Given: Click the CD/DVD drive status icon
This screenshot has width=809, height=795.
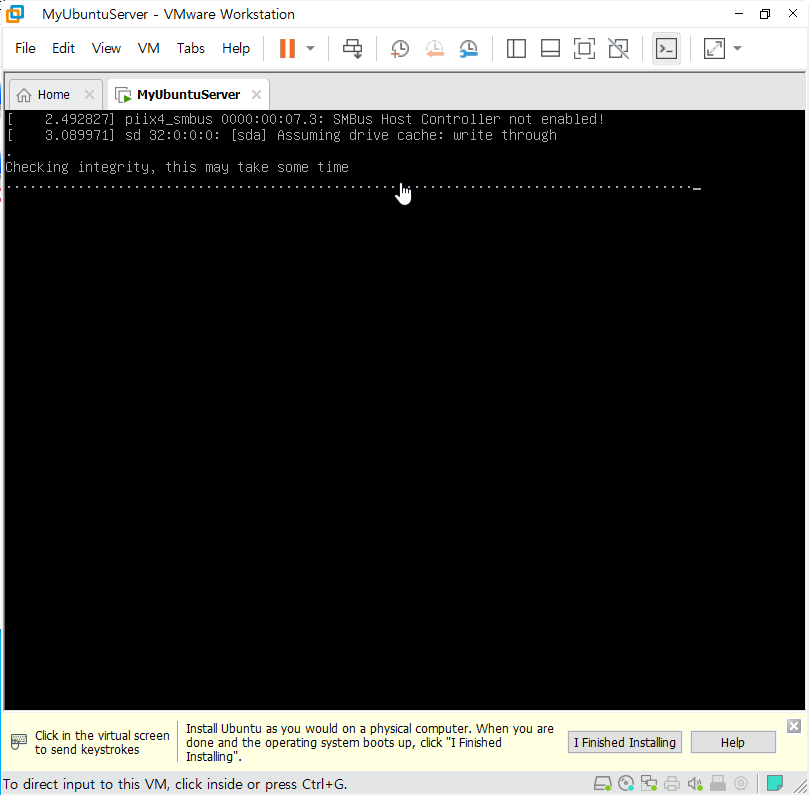Looking at the screenshot, I should click(x=626, y=784).
